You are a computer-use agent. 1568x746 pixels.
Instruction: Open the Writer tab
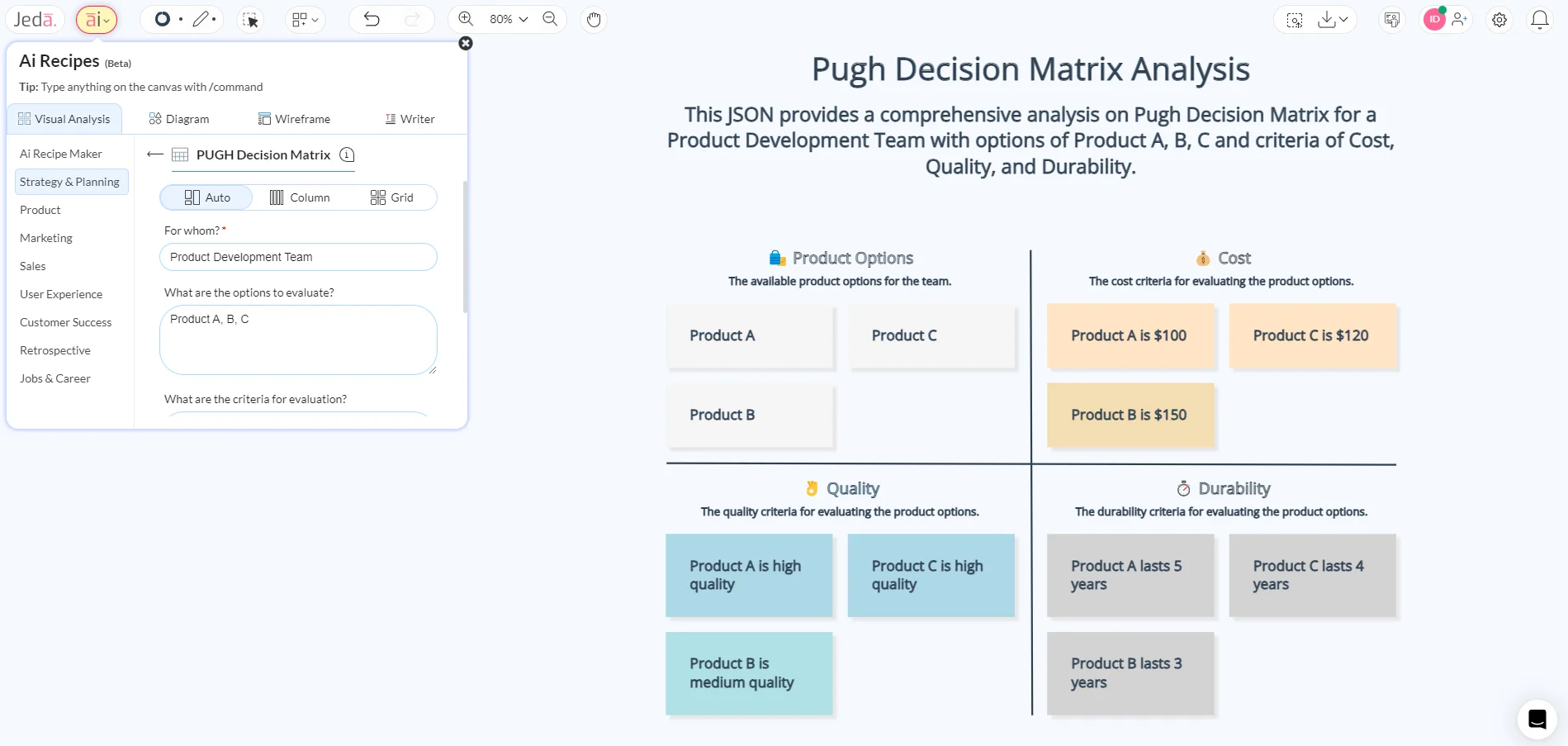tap(410, 118)
